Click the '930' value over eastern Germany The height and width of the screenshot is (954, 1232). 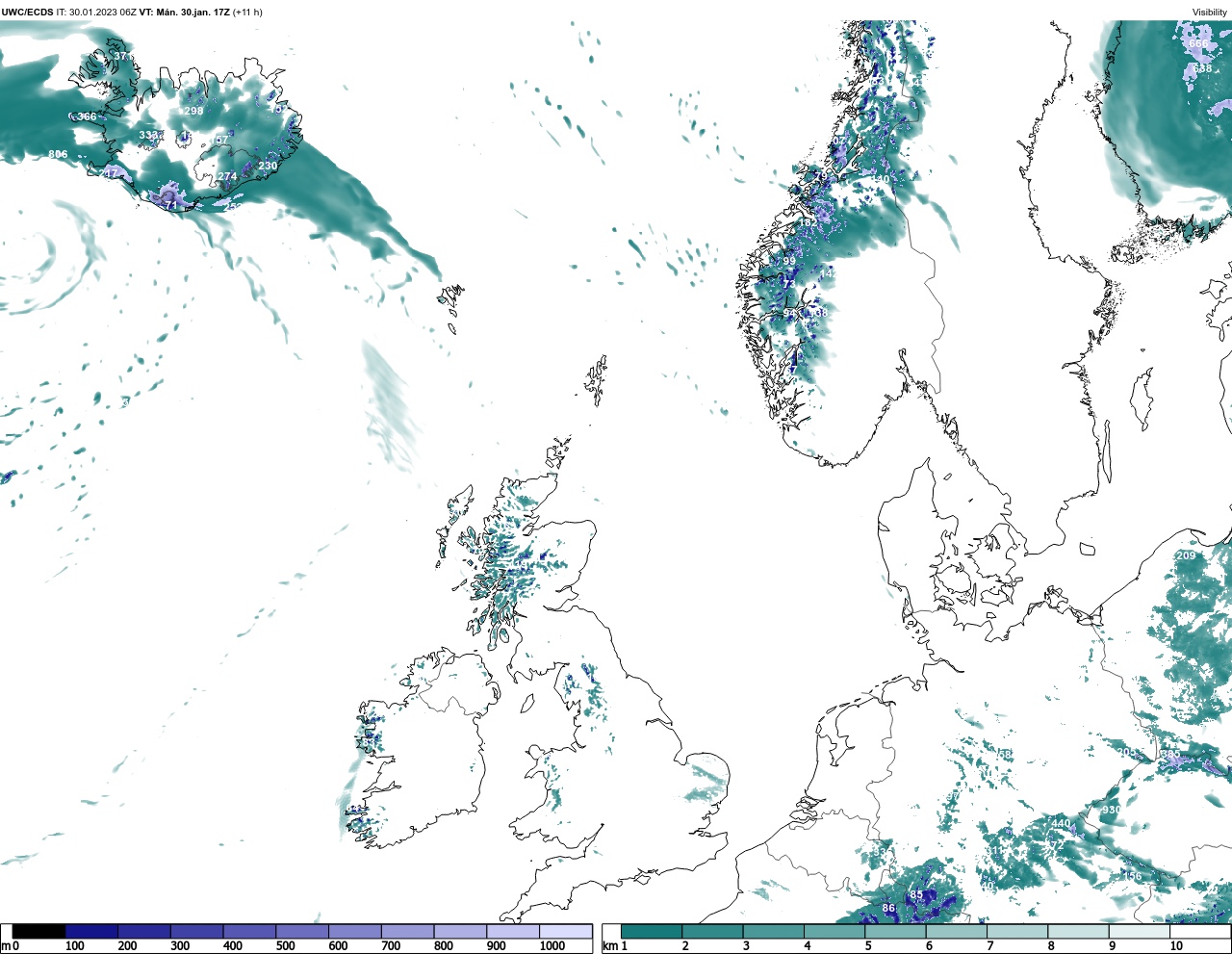pos(1111,811)
